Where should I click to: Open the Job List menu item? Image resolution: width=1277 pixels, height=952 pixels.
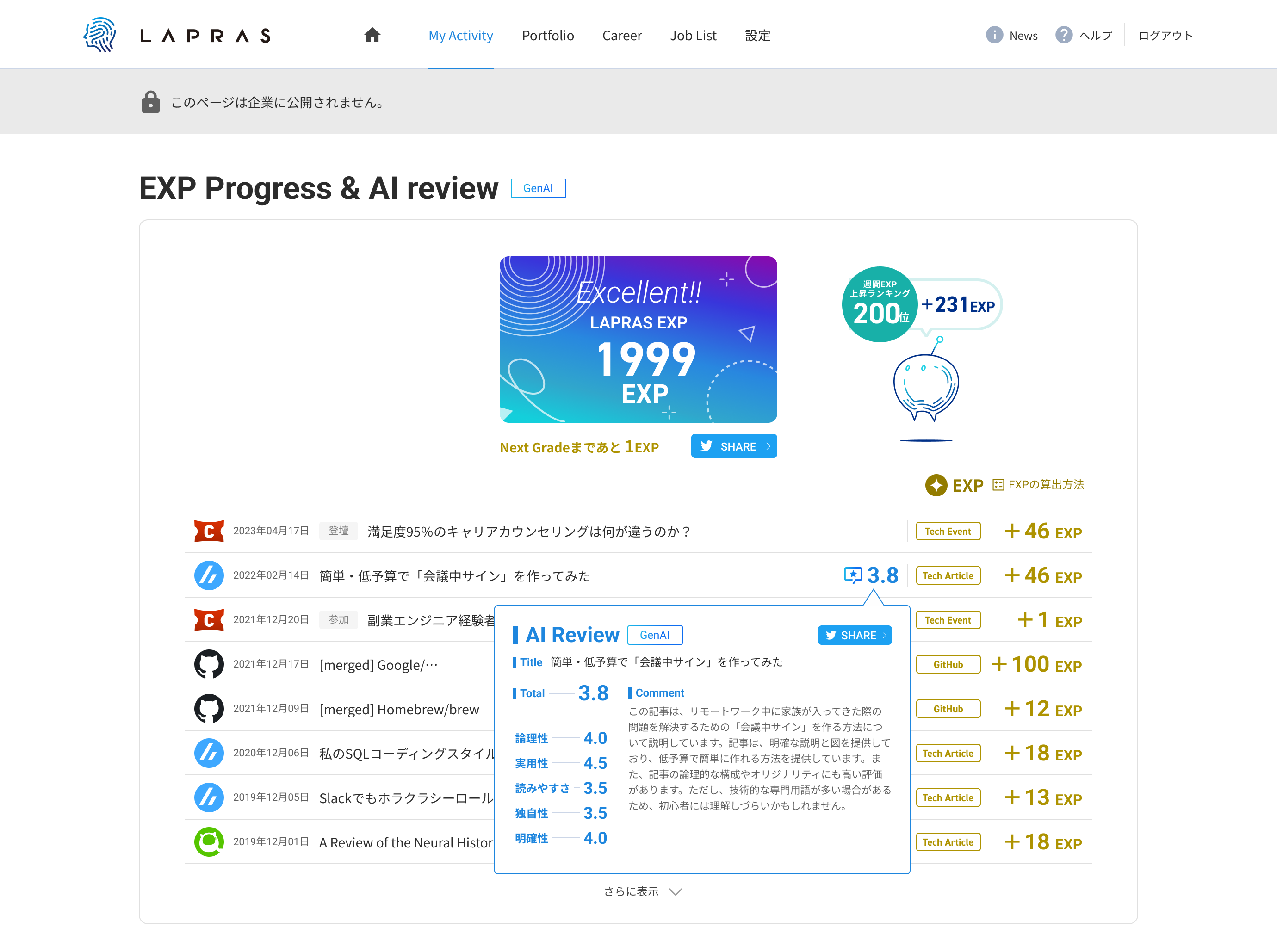pyautogui.click(x=693, y=35)
